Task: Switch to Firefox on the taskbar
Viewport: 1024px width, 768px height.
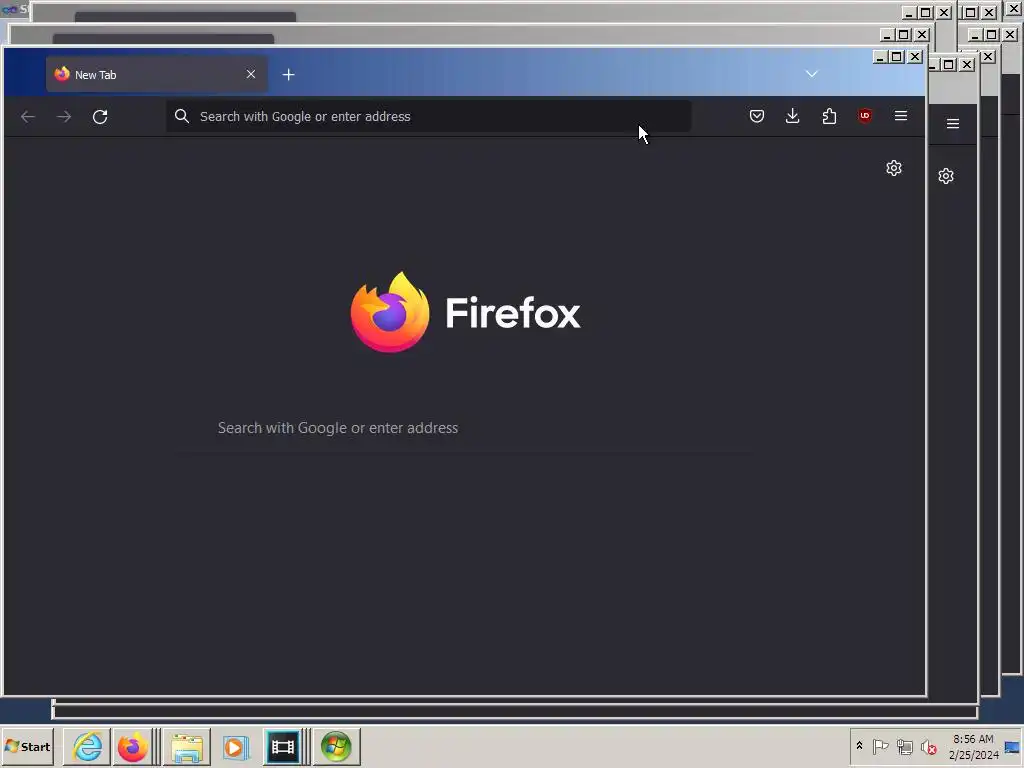Action: coord(133,746)
